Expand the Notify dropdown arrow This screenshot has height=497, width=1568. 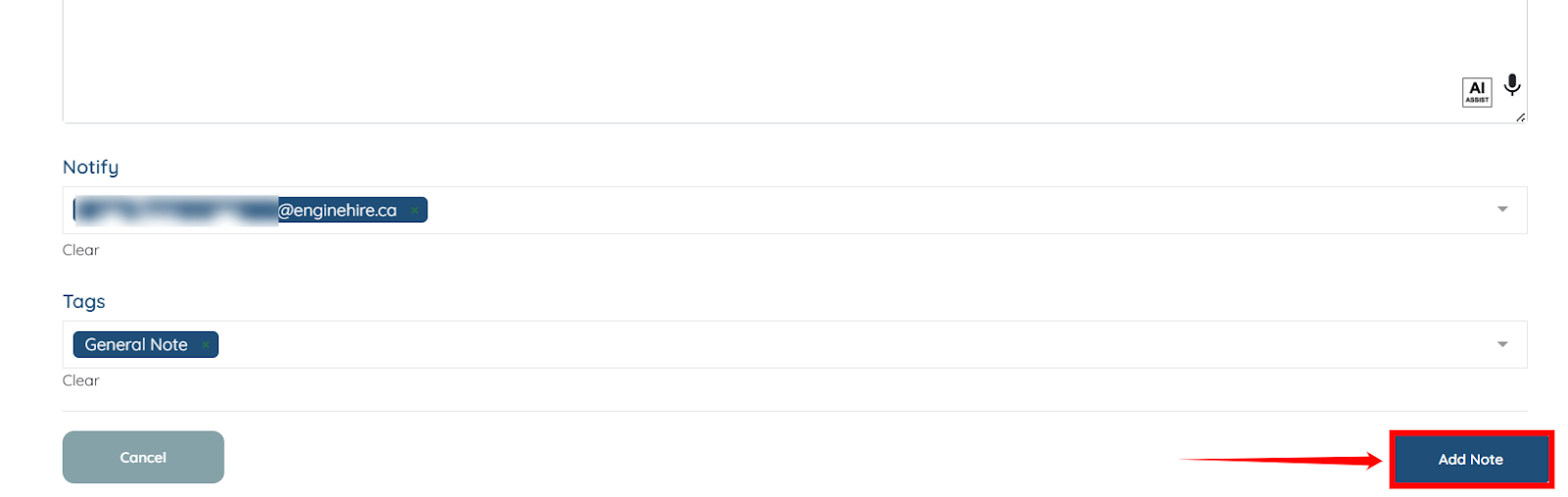tap(1502, 209)
